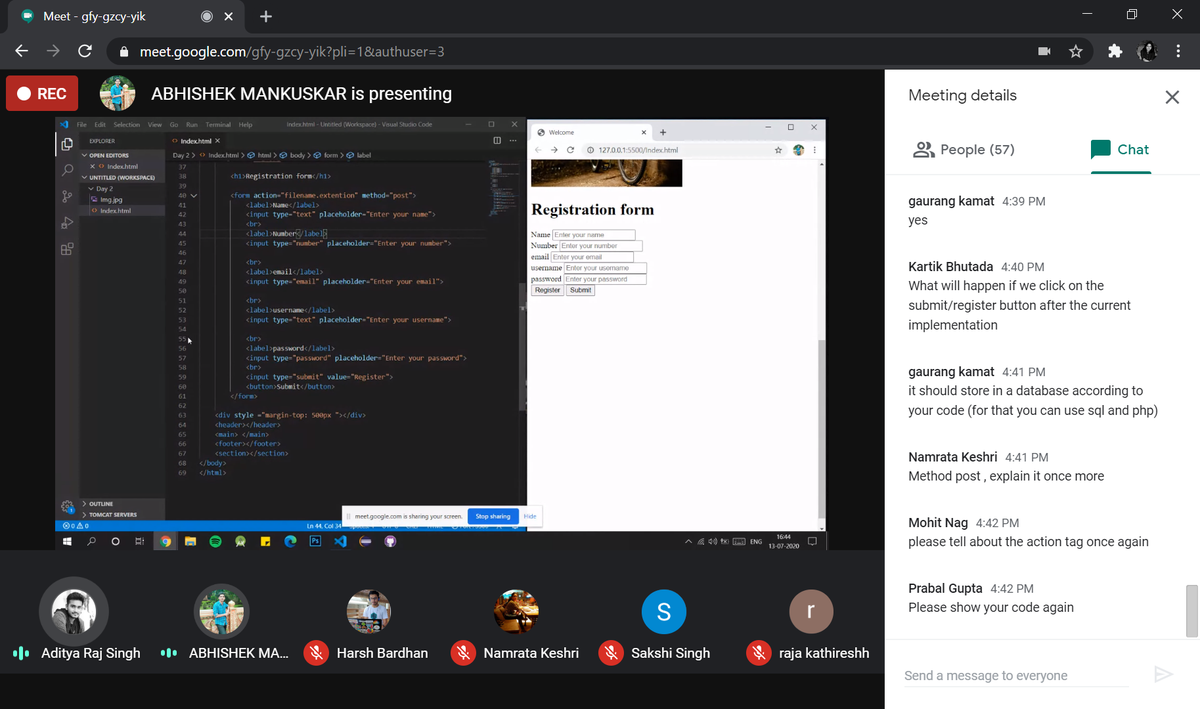Viewport: 1200px width, 709px height.
Task: Click Aditya Raj Singh's participant avatar
Action: 73,611
